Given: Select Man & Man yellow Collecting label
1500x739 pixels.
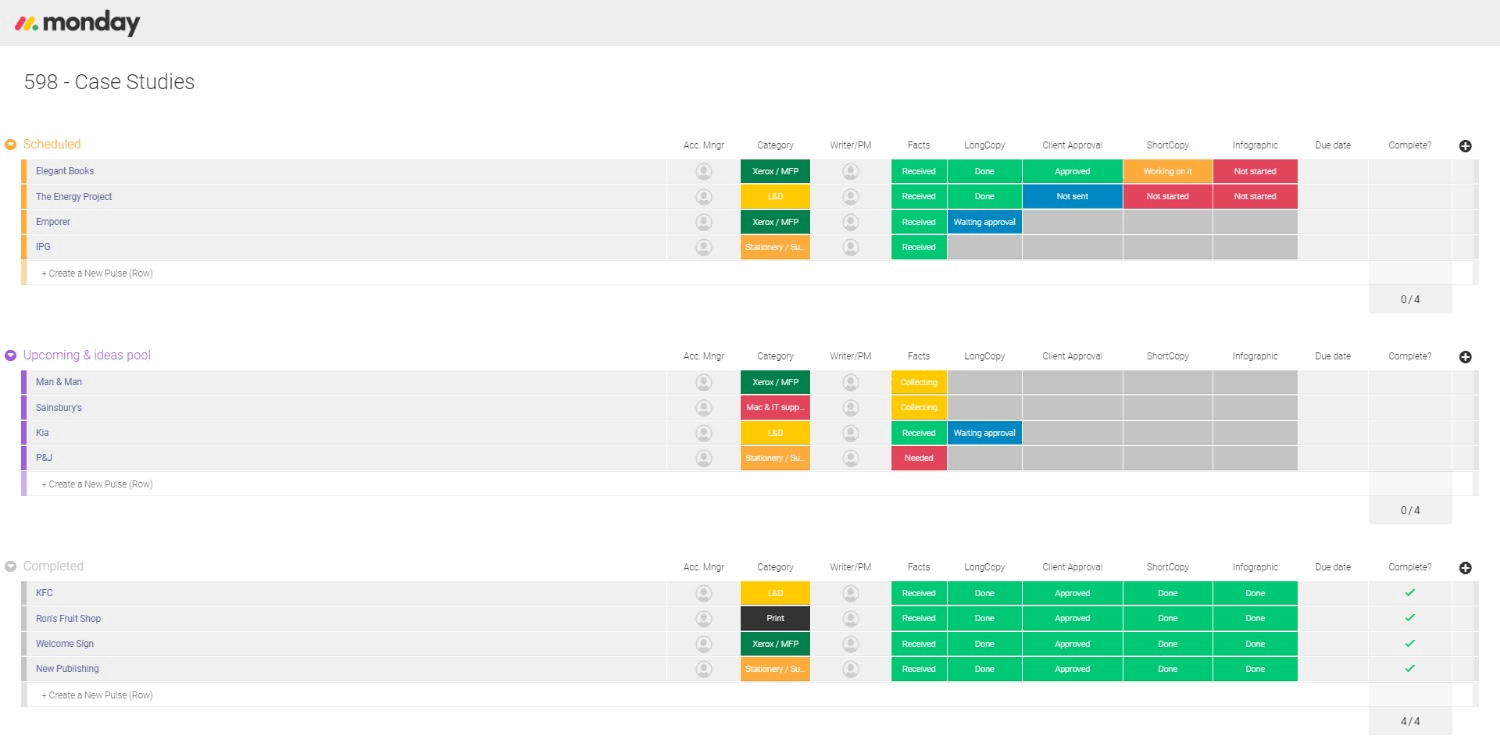Looking at the screenshot, I should click(919, 383).
